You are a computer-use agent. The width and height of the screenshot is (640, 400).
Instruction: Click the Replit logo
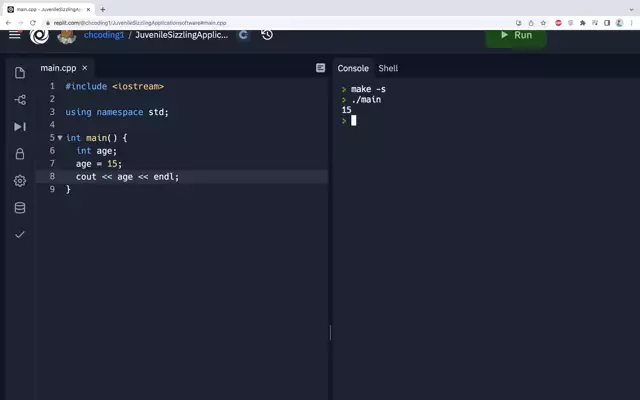pyautogui.click(x=40, y=36)
